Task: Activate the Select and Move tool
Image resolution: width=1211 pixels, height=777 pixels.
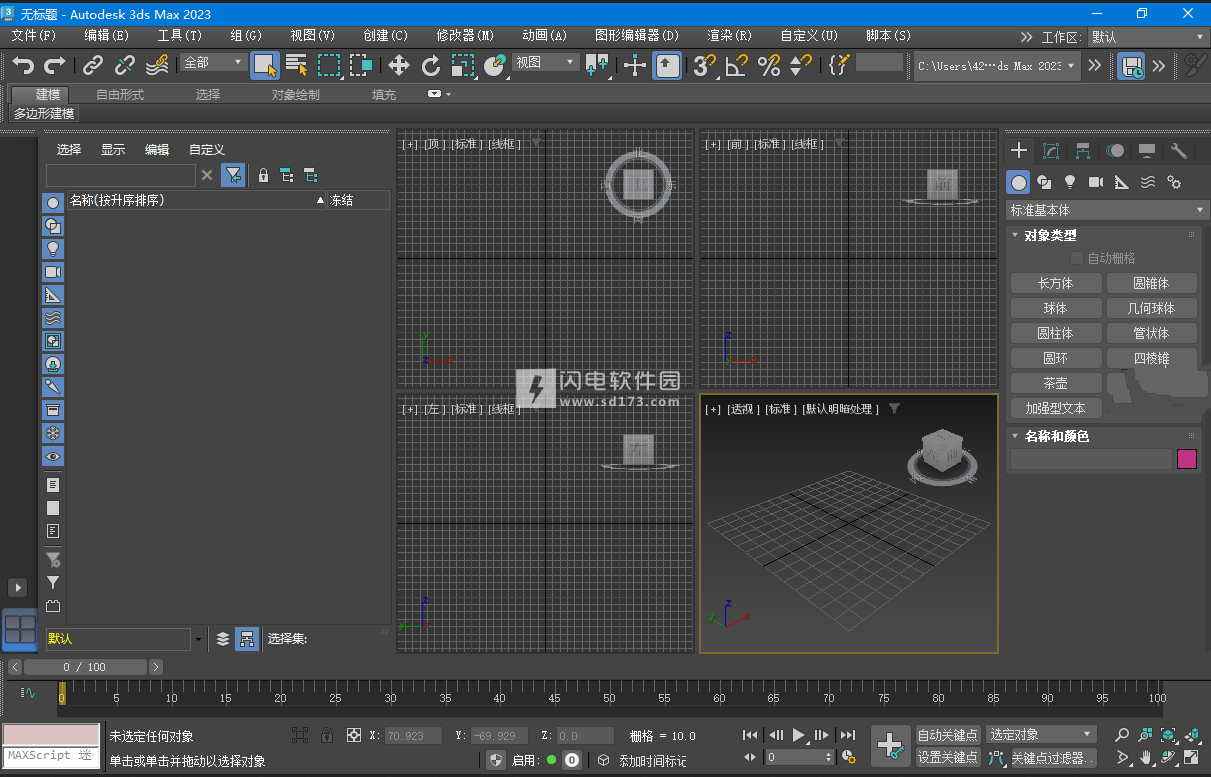Action: [x=399, y=65]
